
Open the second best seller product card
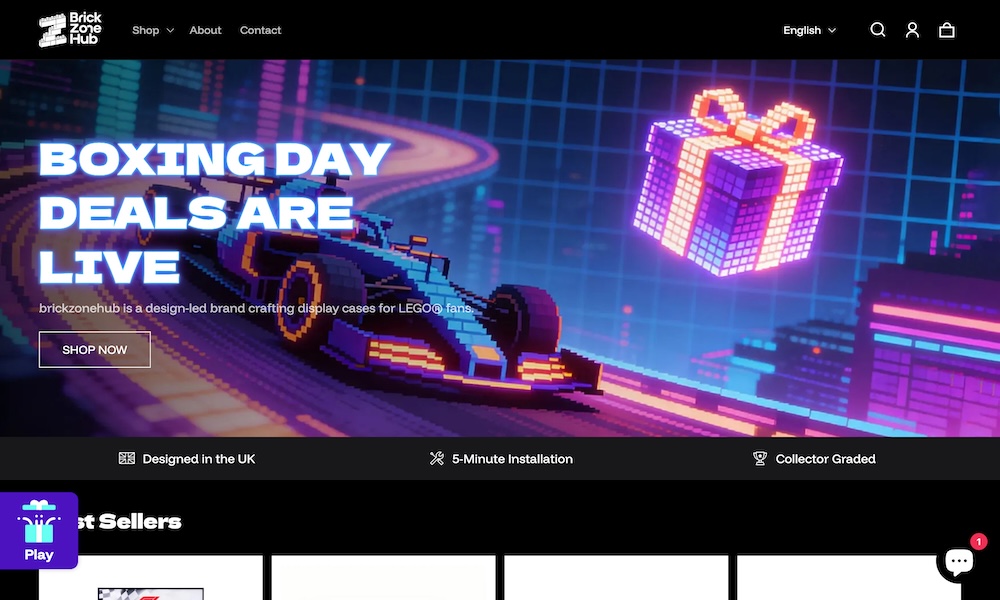point(383,578)
